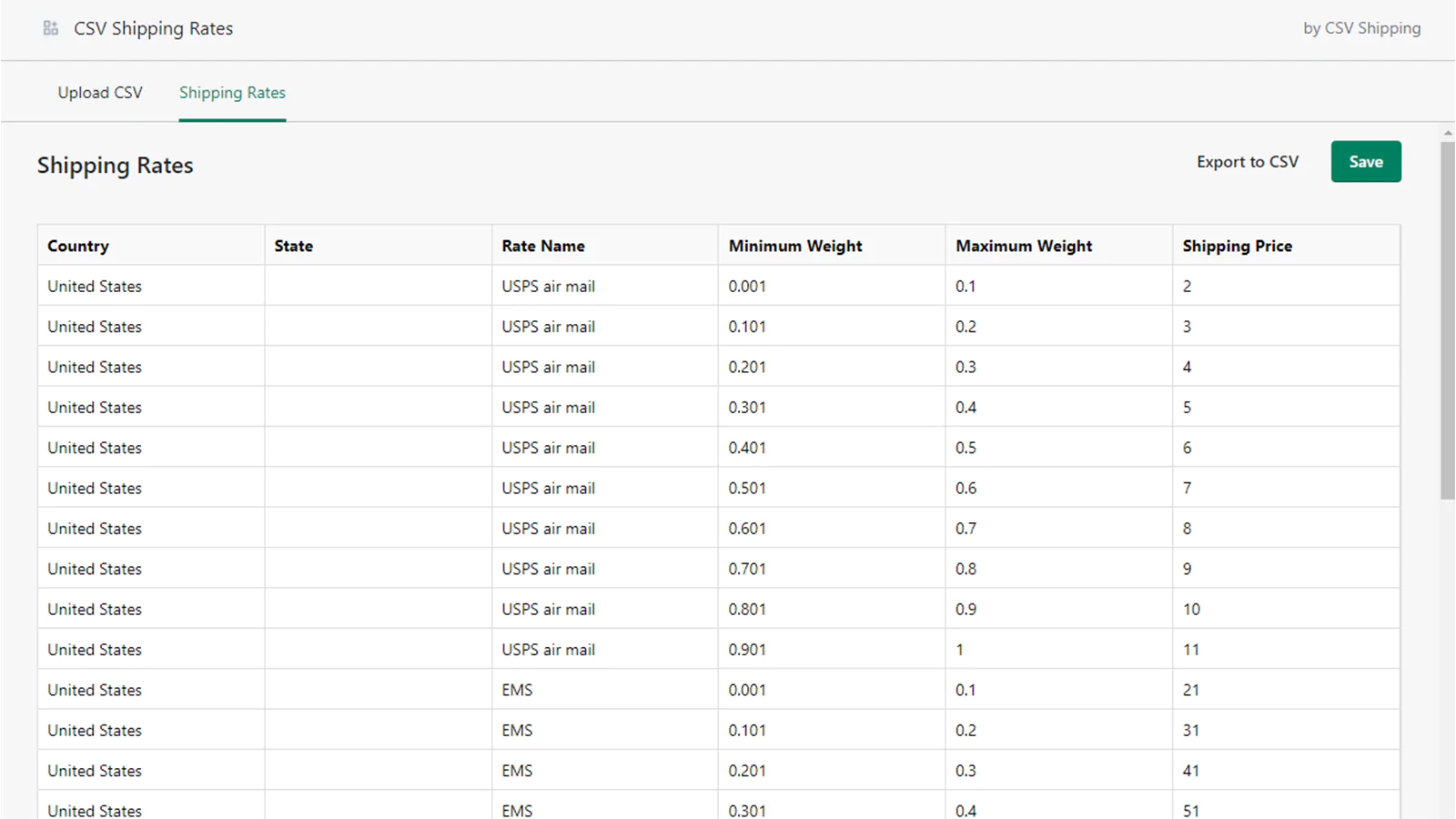The image size is (1456, 819).
Task: Click the Maximum Weight cell showing 0.7
Action: [x=966, y=529]
